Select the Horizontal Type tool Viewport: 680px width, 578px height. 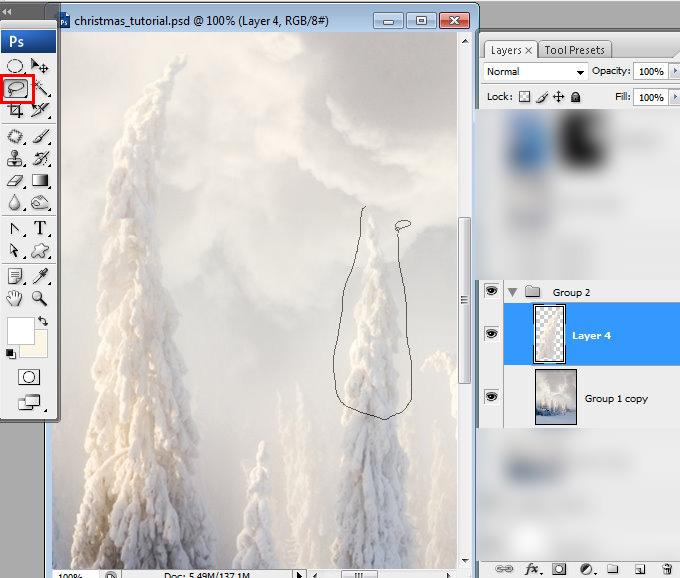click(40, 228)
